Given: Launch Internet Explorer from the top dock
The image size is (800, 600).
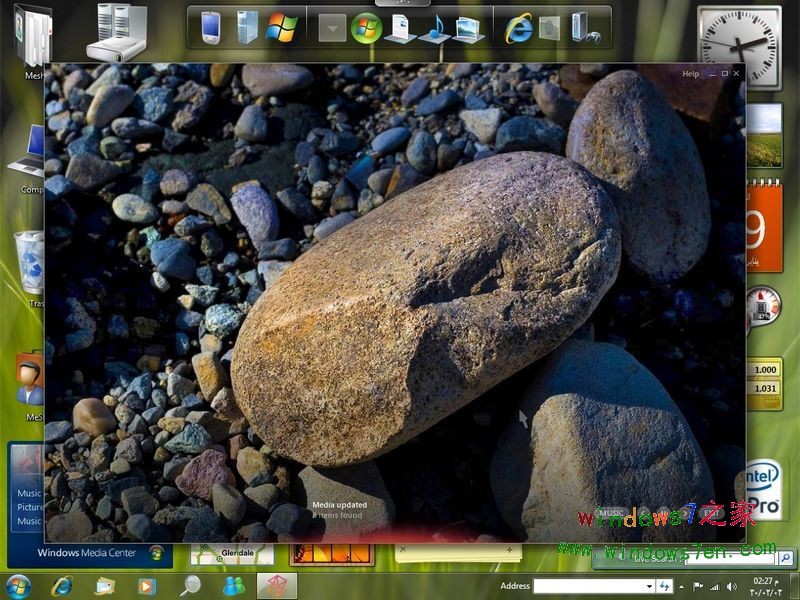Looking at the screenshot, I should pyautogui.click(x=518, y=28).
